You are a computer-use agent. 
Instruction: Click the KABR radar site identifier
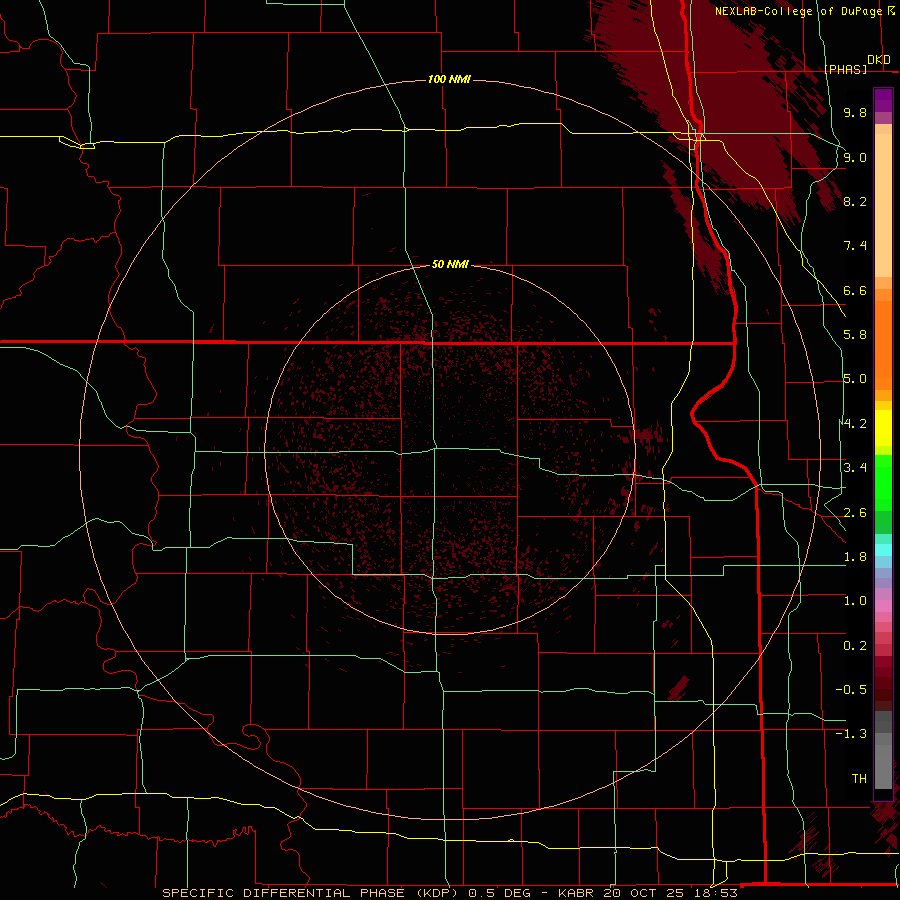[578, 893]
